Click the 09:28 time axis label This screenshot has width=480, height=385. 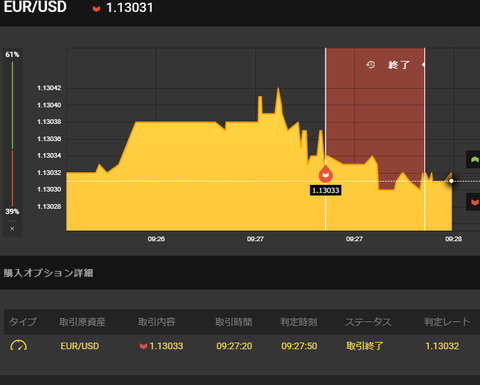454,239
